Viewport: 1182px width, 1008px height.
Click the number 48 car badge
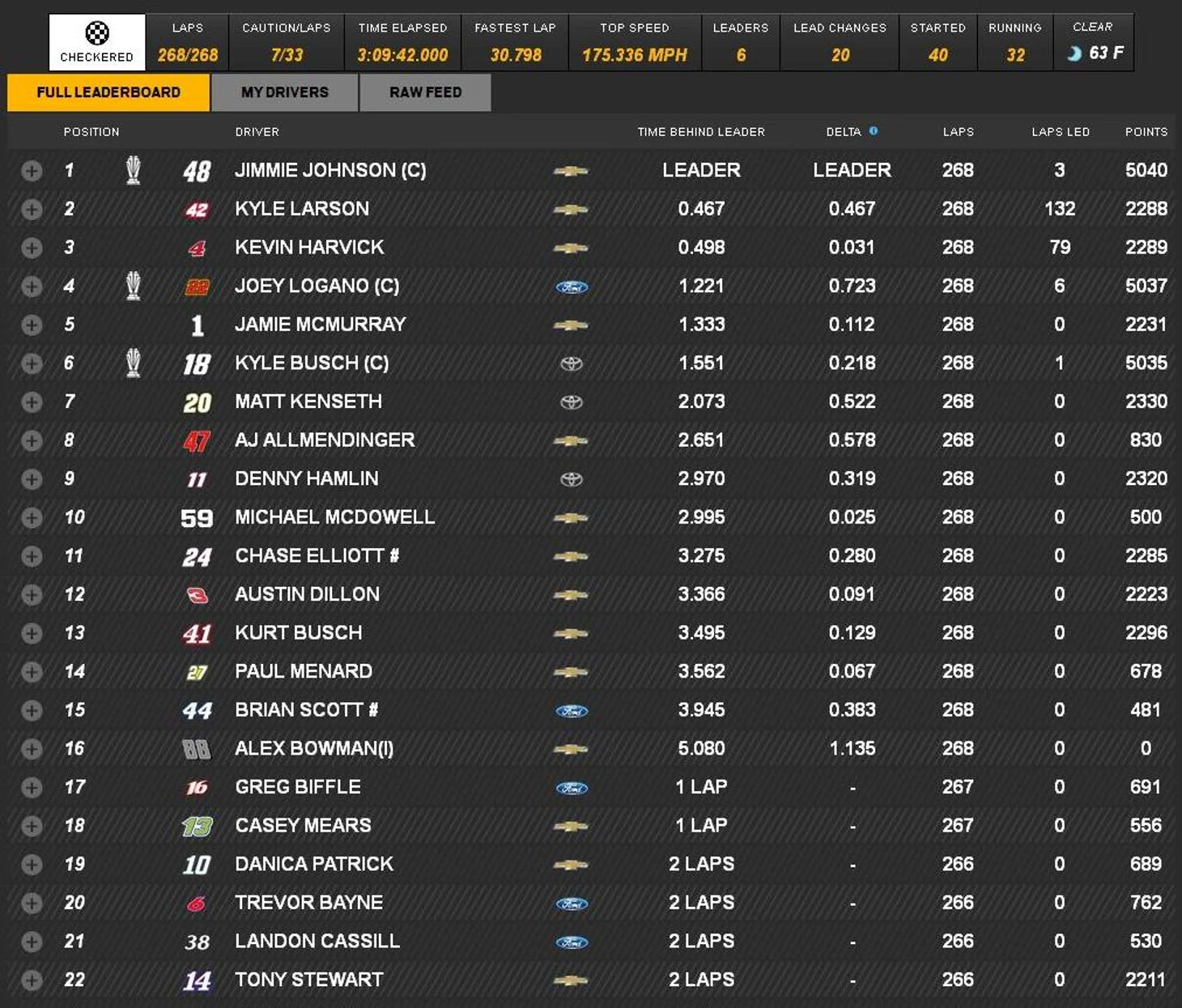click(197, 171)
